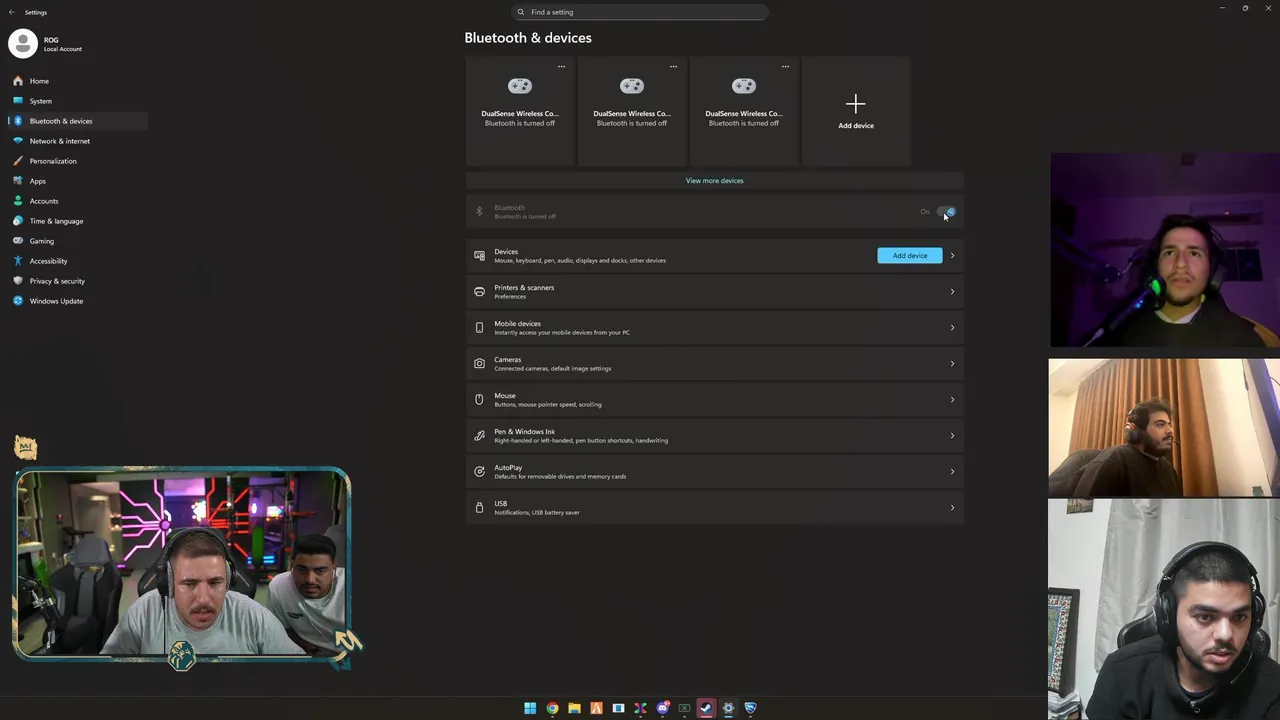The width and height of the screenshot is (1280, 720).
Task: Expand Pen & Windows Ink chevron
Action: [x=952, y=436]
